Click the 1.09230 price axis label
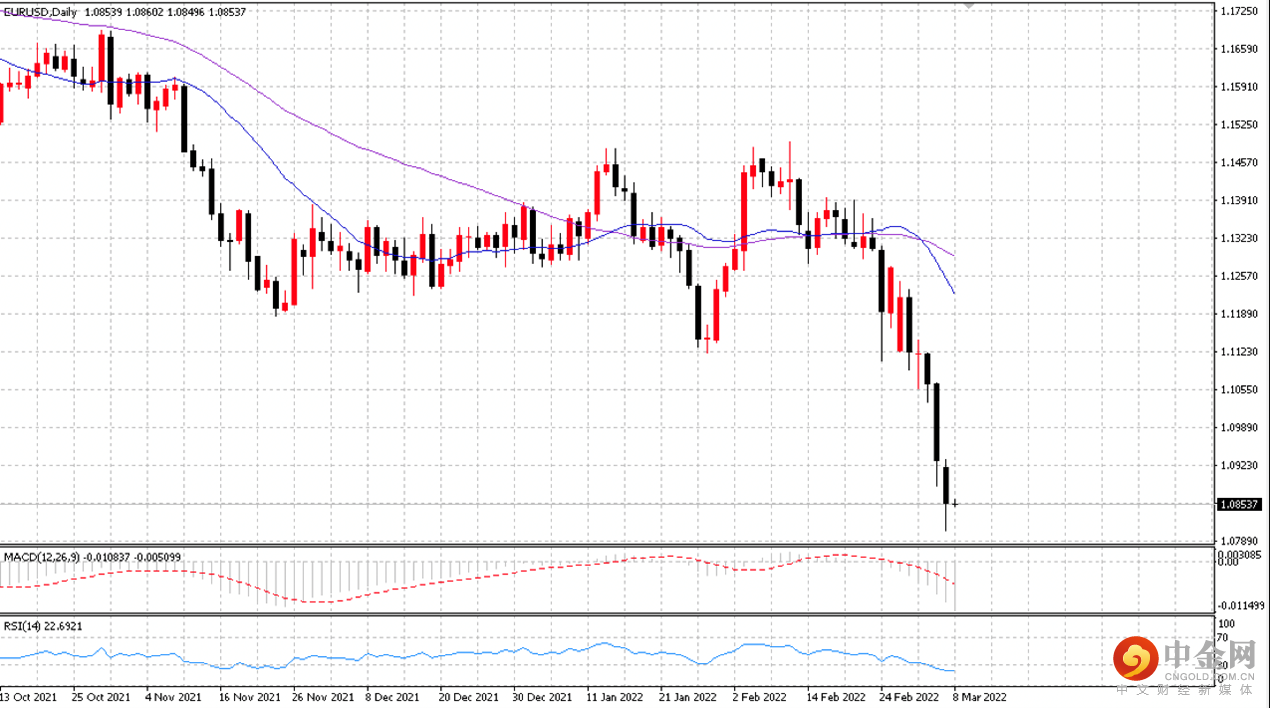1270x708 pixels. click(x=1239, y=466)
